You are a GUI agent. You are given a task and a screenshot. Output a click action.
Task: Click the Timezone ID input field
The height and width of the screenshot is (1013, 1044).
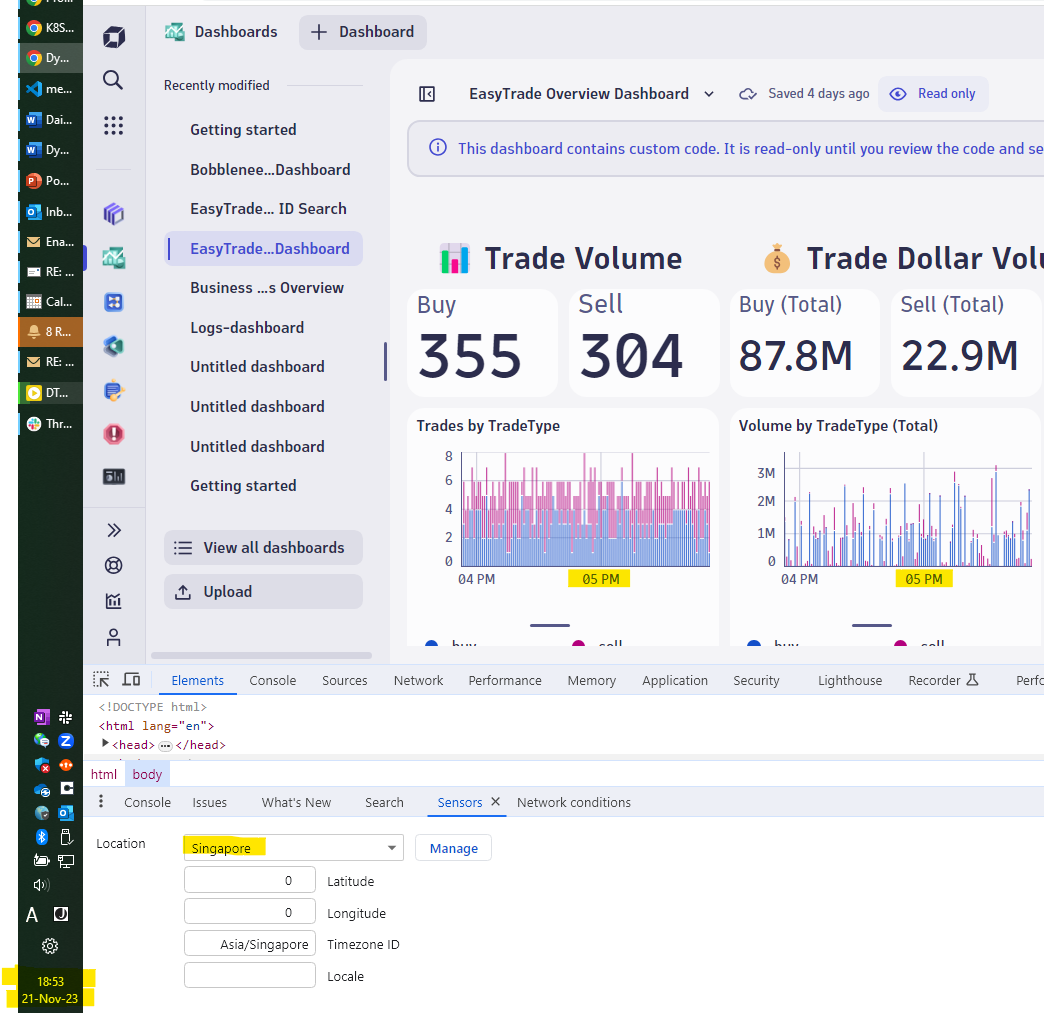tap(250, 944)
